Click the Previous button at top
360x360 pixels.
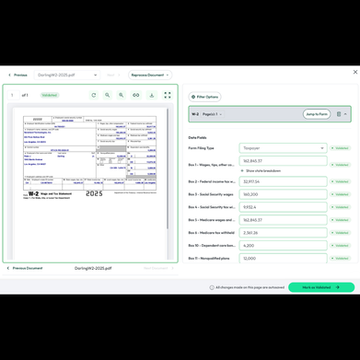coord(18,75)
